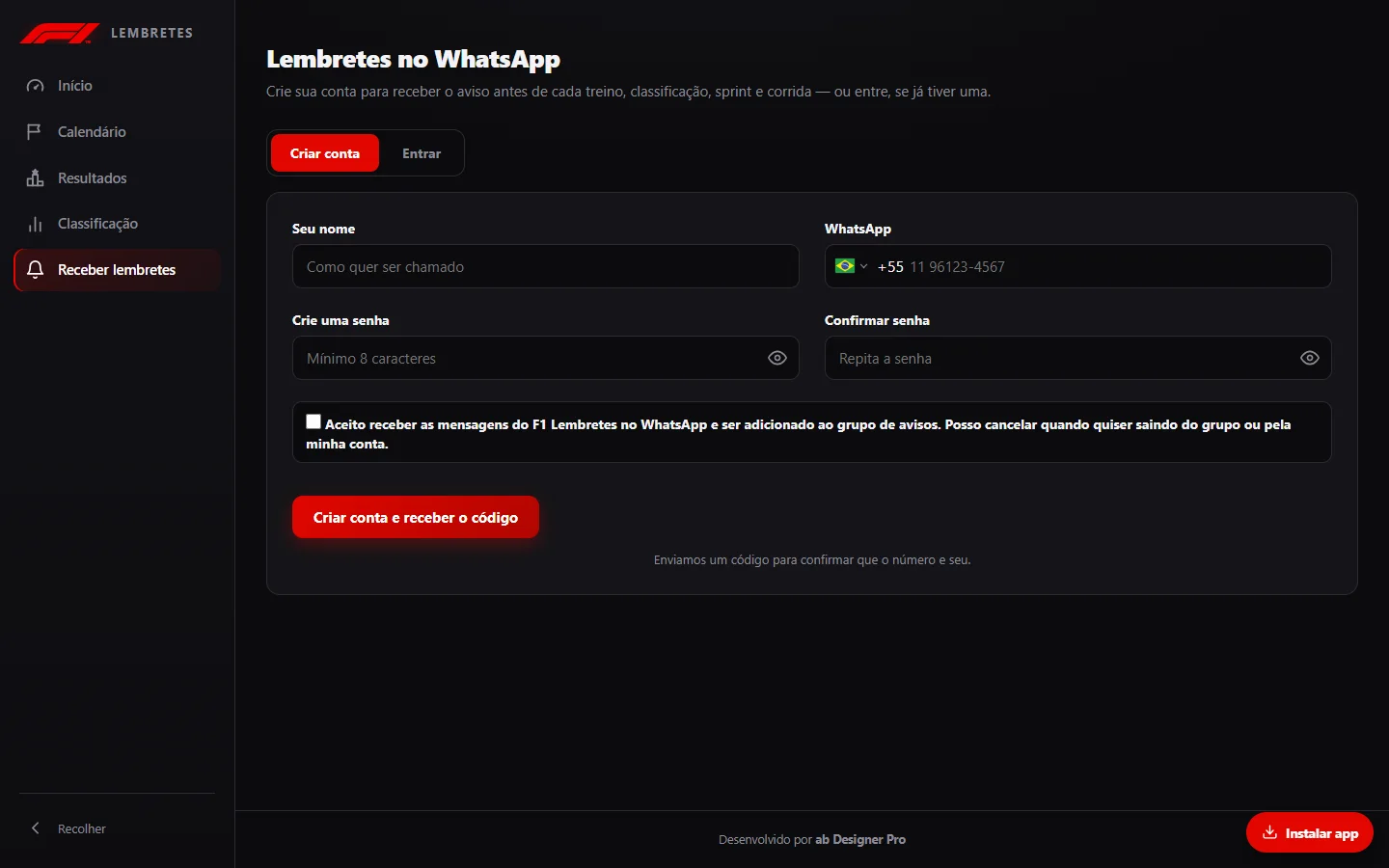Open Resultados from the sidebar
Image resolution: width=1389 pixels, height=868 pixels.
pyautogui.click(x=117, y=178)
